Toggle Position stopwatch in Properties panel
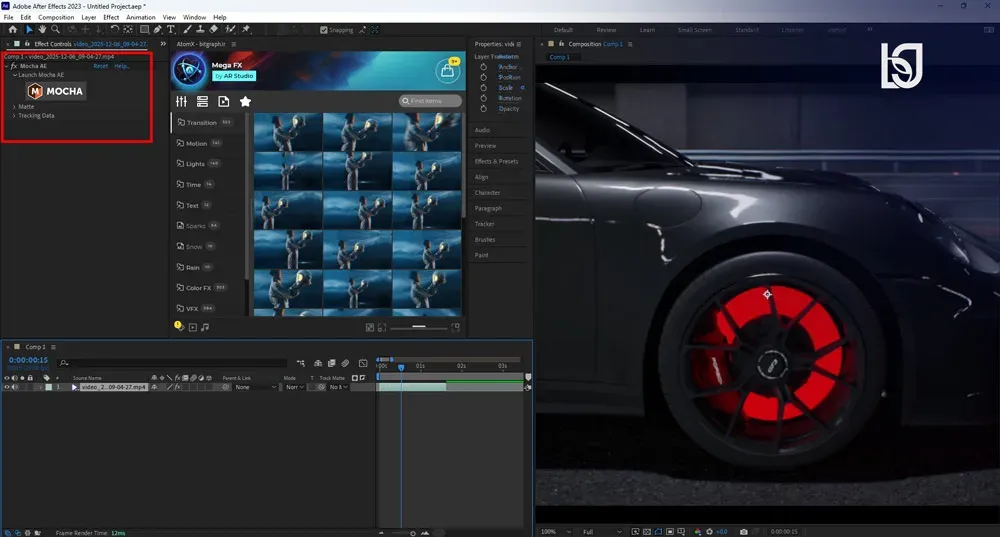Image resolution: width=1000 pixels, height=537 pixels. [483, 77]
